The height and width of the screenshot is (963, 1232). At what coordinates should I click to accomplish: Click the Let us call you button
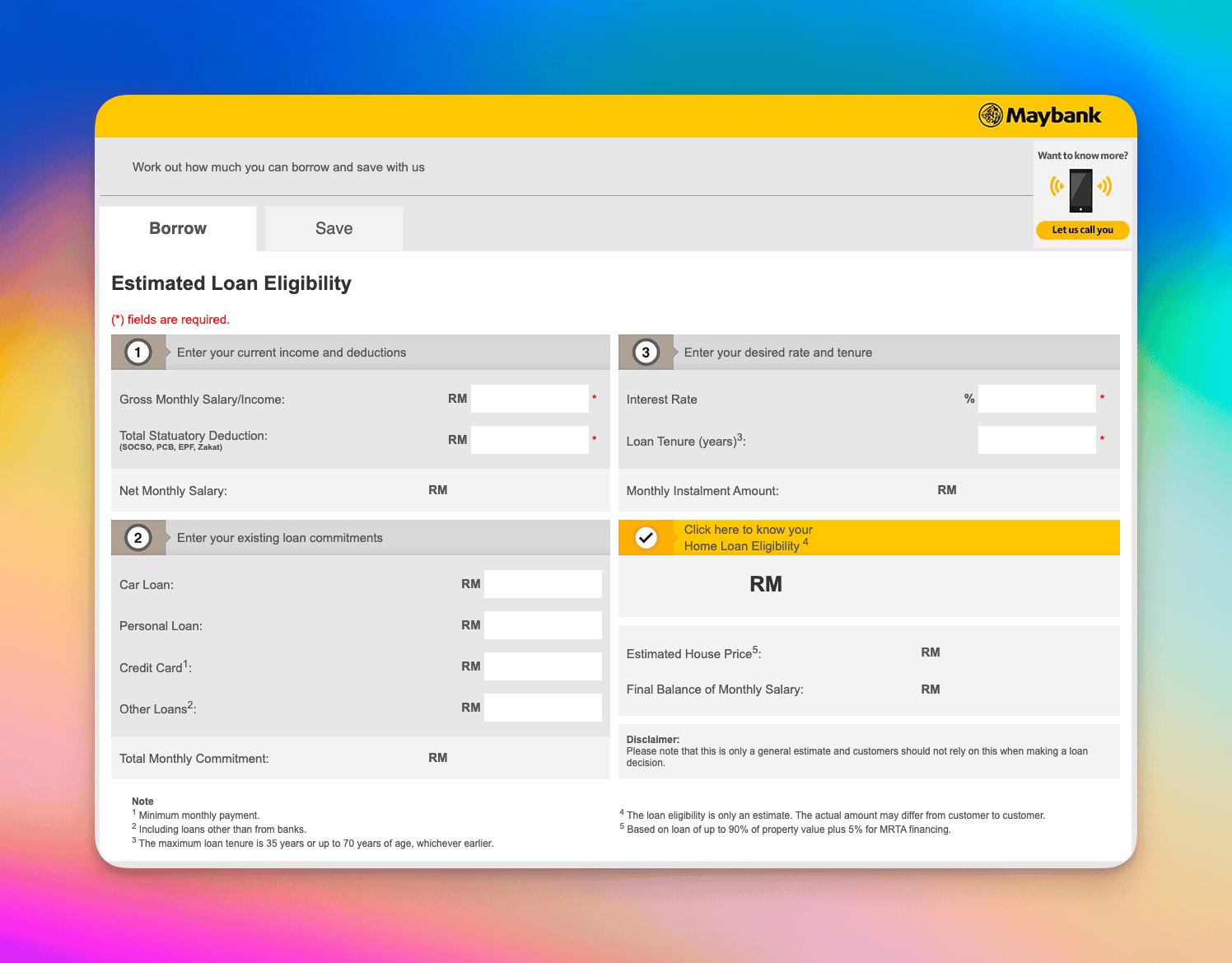point(1082,230)
